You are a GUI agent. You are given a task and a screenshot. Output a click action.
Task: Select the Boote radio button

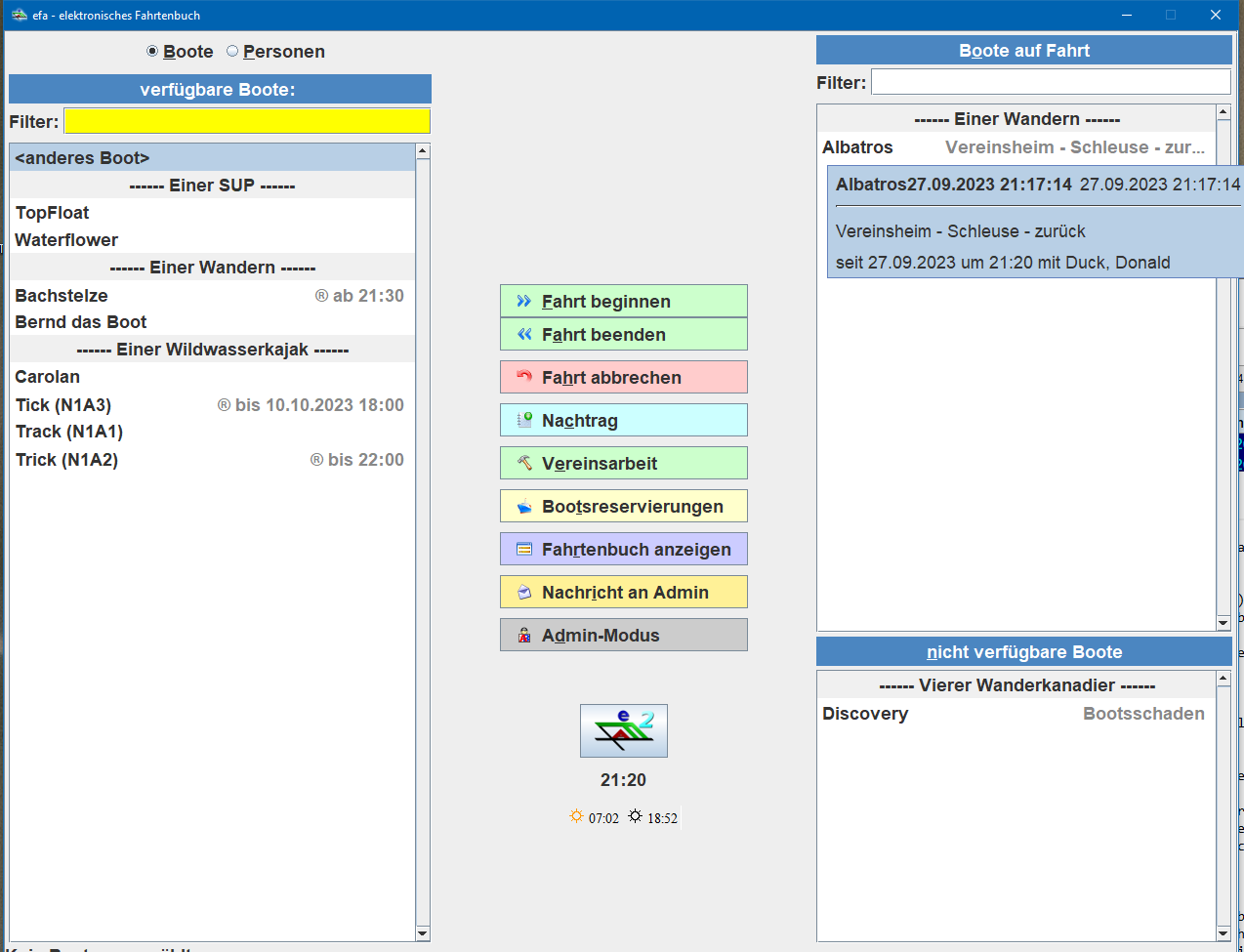click(x=152, y=52)
